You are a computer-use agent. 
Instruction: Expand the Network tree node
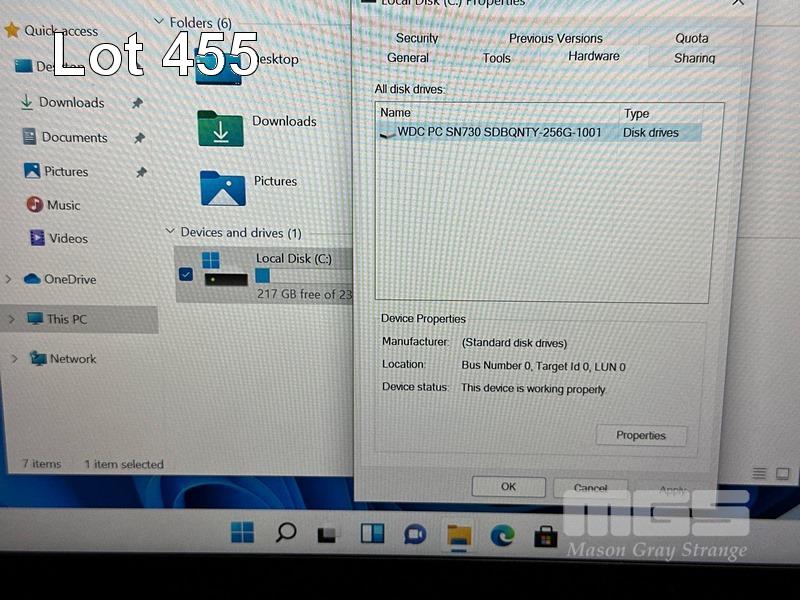(14, 358)
